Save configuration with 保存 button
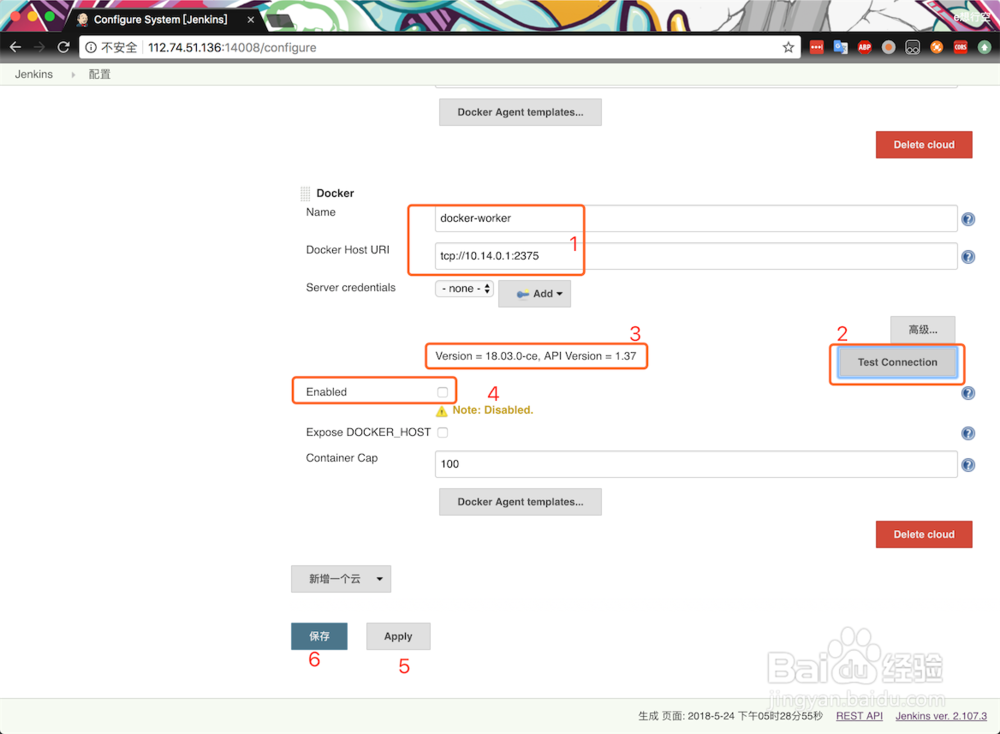The width and height of the screenshot is (1000, 734). pos(320,636)
